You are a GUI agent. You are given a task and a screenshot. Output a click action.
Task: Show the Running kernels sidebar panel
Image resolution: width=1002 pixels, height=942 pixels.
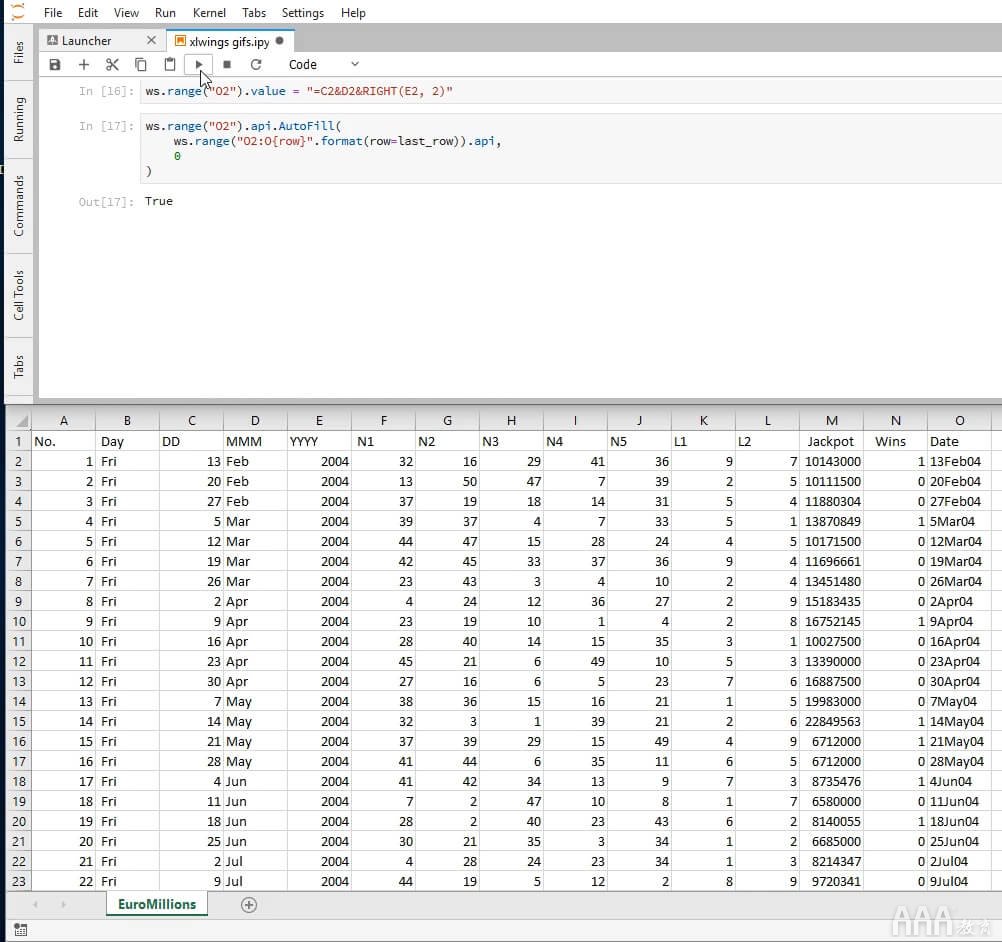(19, 119)
